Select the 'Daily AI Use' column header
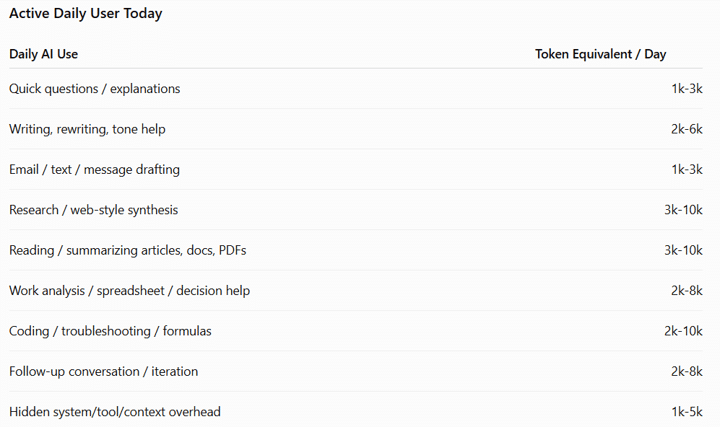Viewport: 720px width, 427px height. pos(44,54)
